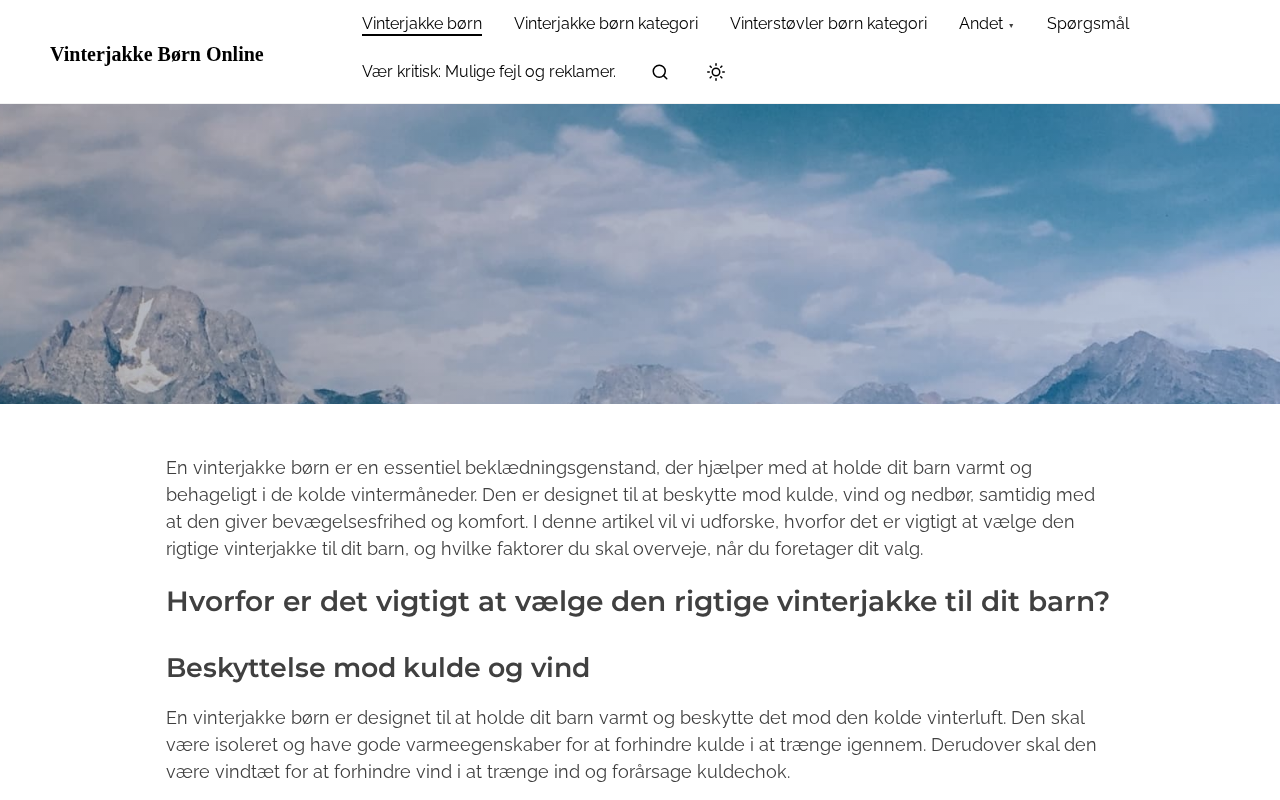
Task: Open Vær kritisk: Mulige fejl og reklamer
Action: point(489,72)
